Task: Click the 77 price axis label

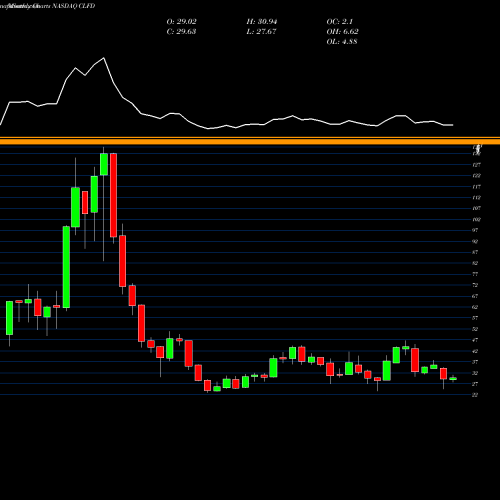Action: point(475,274)
